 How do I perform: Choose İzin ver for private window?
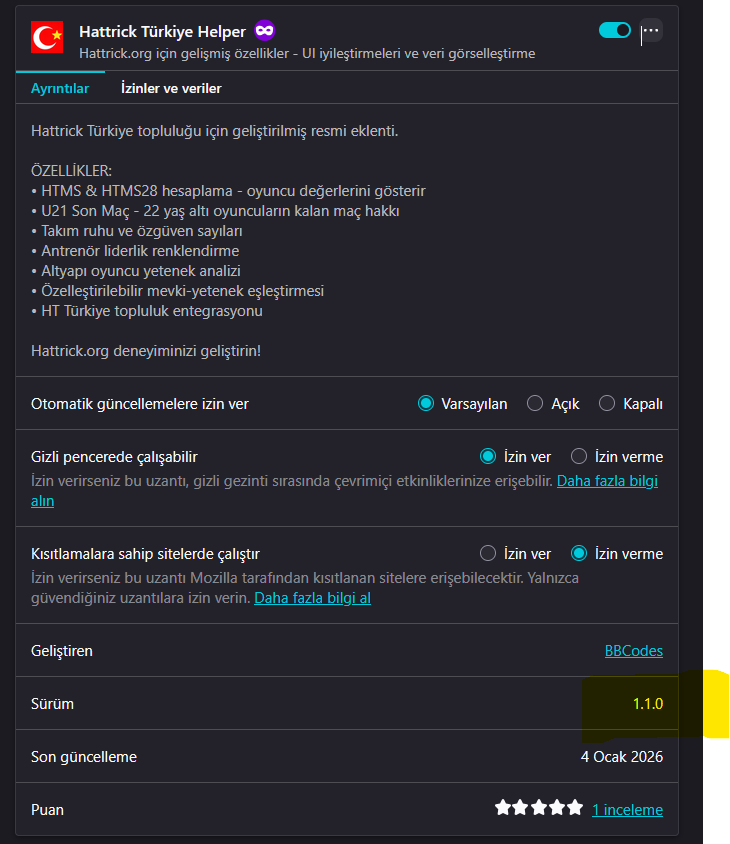point(488,456)
